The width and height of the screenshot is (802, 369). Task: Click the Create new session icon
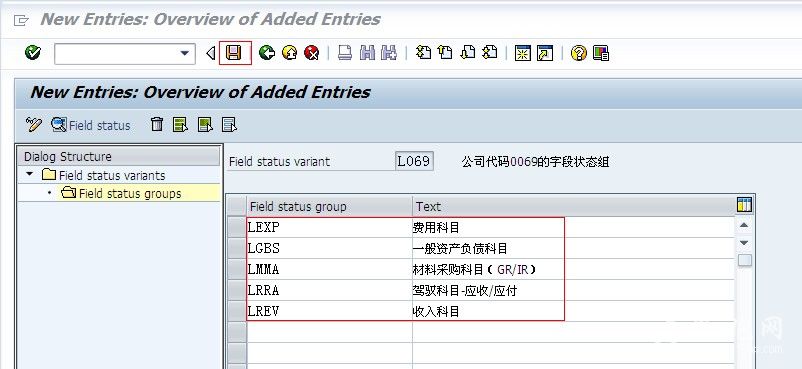pos(523,53)
